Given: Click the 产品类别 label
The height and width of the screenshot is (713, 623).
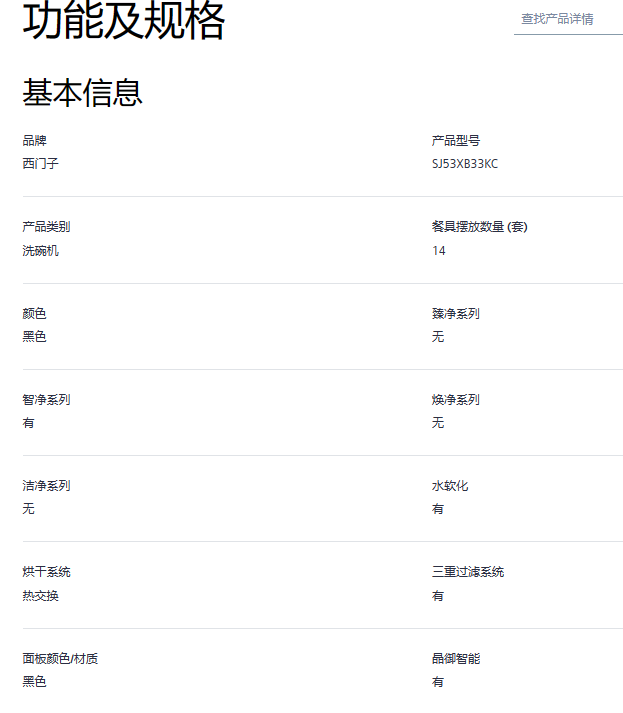Looking at the screenshot, I should pyautogui.click(x=46, y=226).
